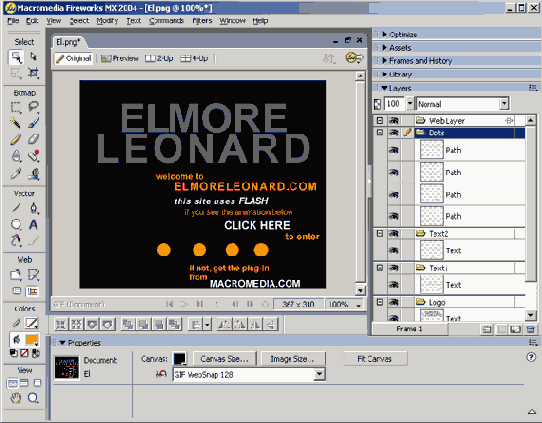542x423 pixels.
Task: Select the Pen tool
Action: (34, 208)
